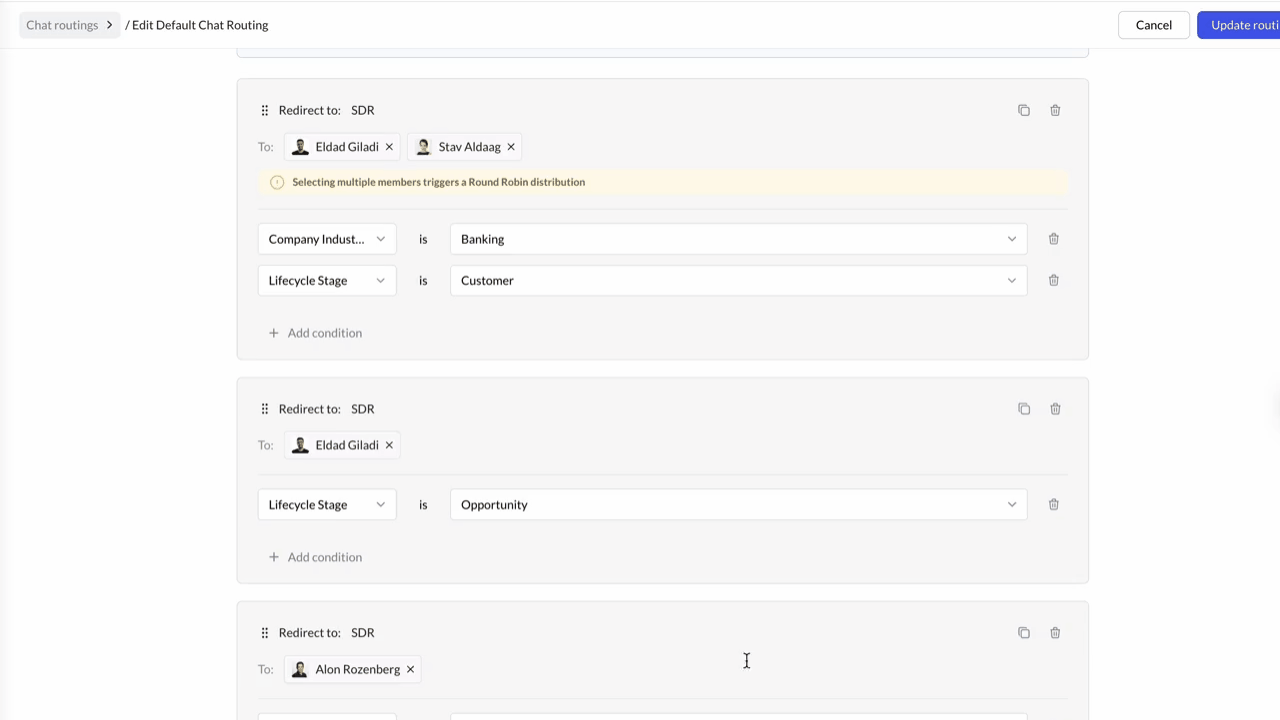Click the 'To:' recipients field of first rule

tap(662, 147)
